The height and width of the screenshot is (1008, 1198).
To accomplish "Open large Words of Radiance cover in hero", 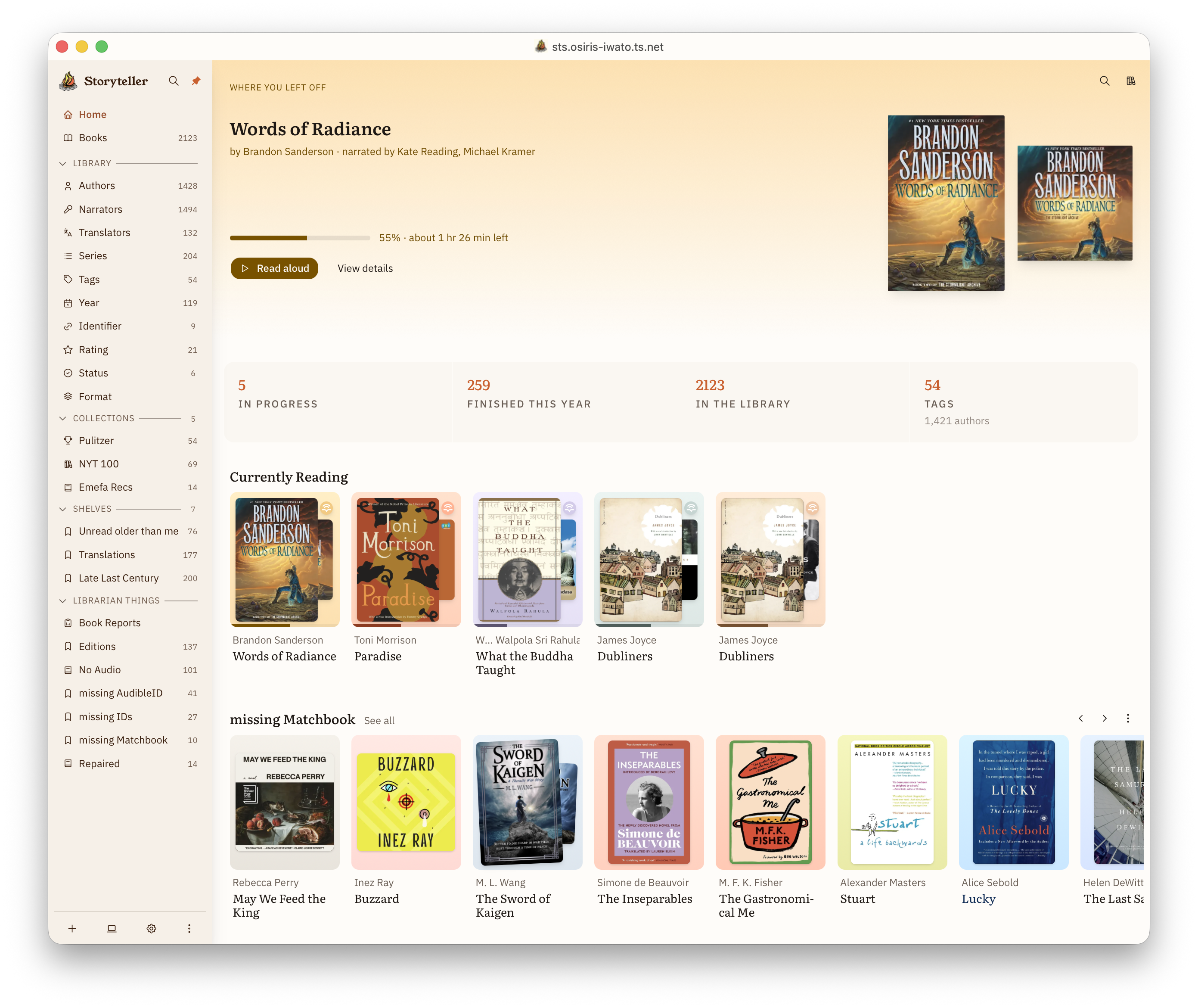I will [x=946, y=203].
